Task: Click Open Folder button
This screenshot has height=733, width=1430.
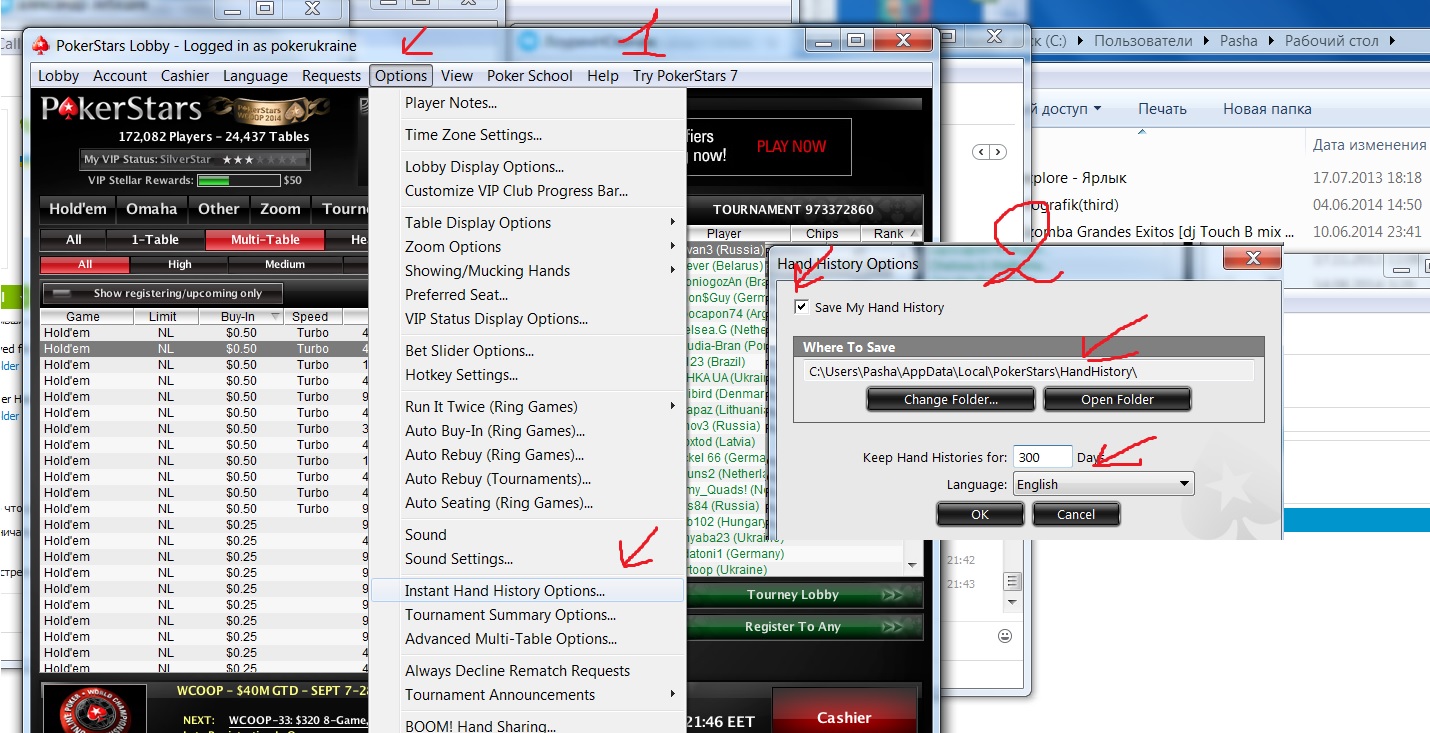Action: pos(1117,400)
